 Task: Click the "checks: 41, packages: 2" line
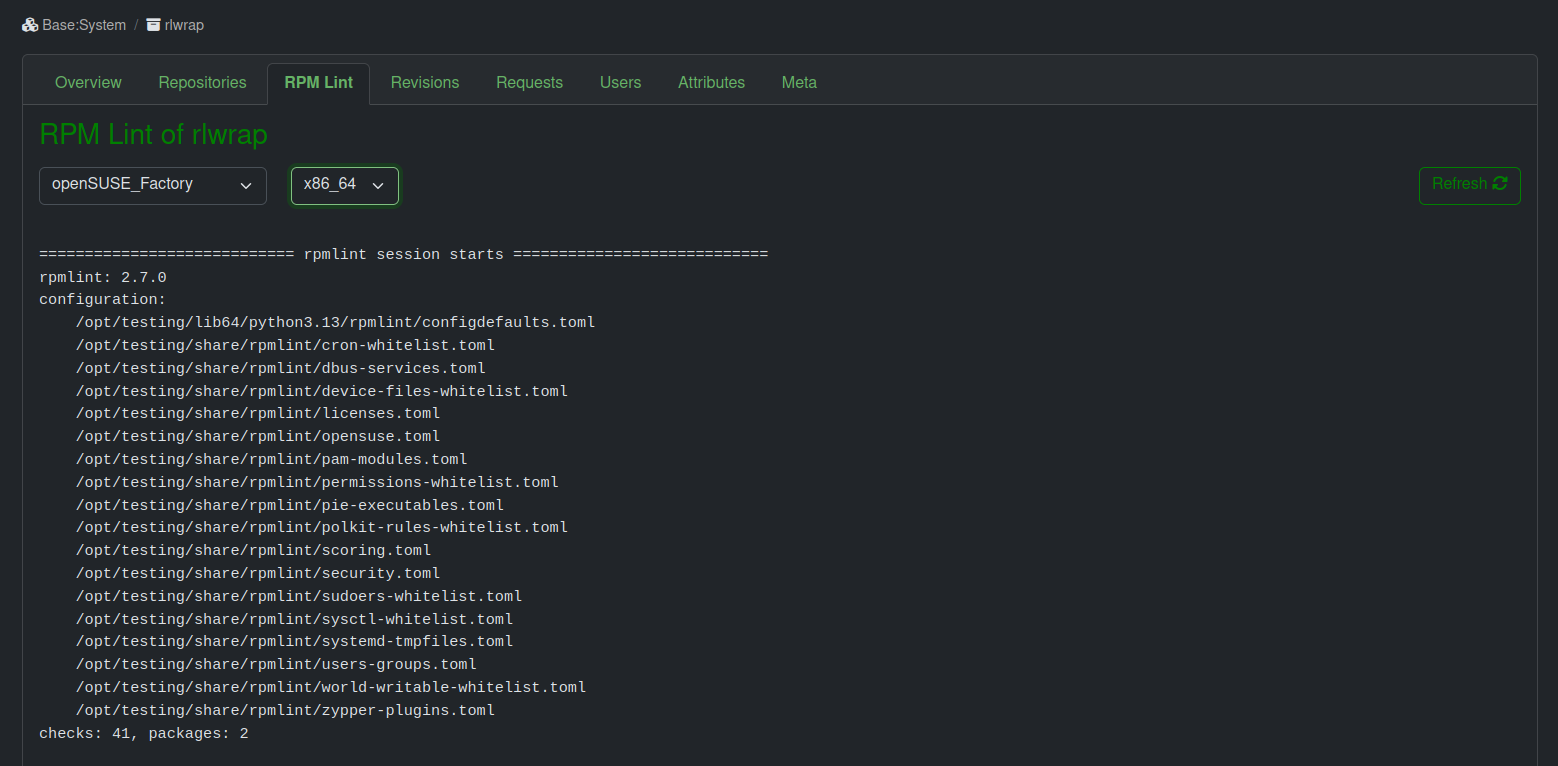[144, 734]
